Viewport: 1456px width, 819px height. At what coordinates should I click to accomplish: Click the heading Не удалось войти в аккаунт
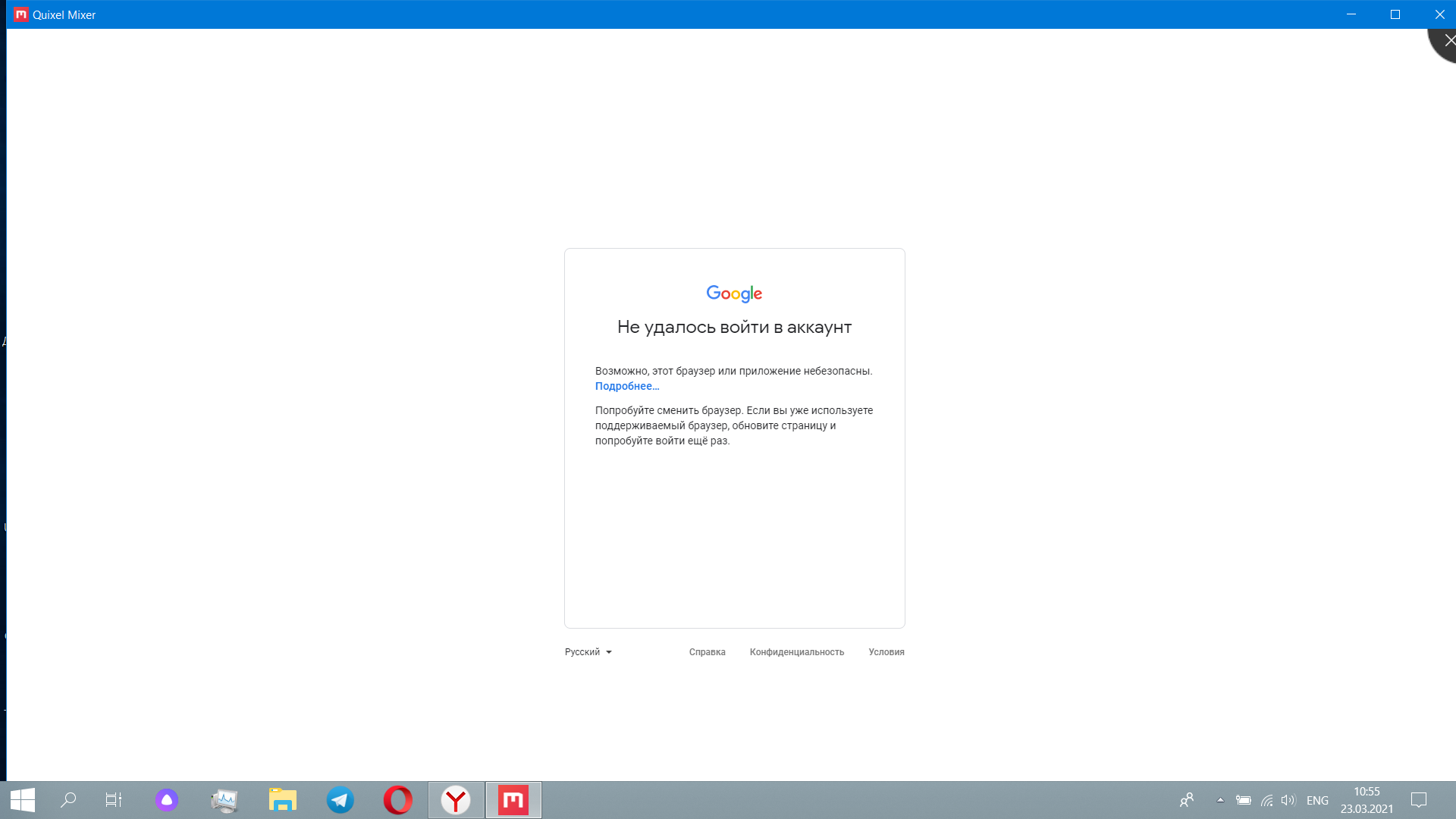[x=734, y=327]
